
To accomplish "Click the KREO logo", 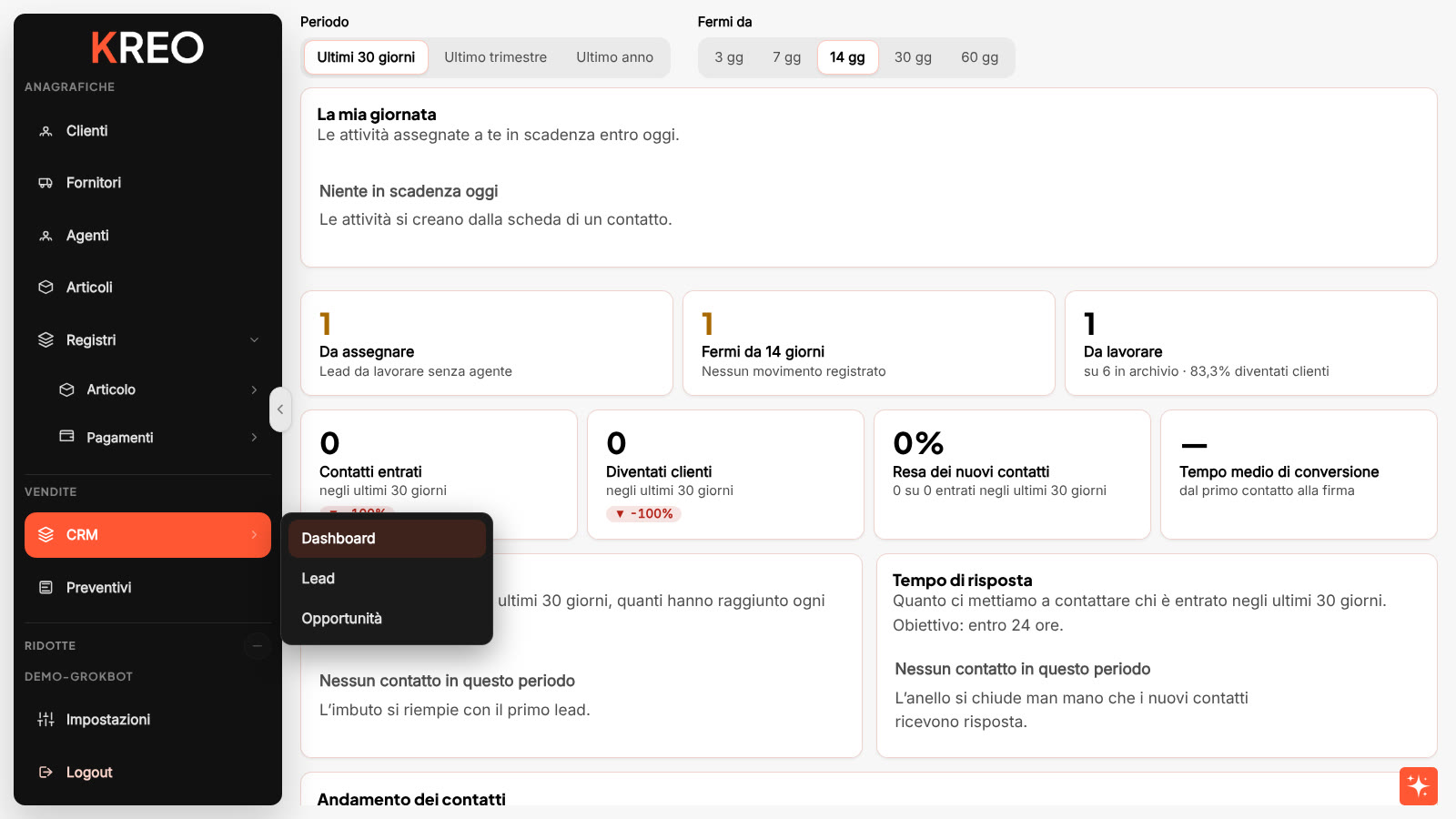I will [147, 47].
